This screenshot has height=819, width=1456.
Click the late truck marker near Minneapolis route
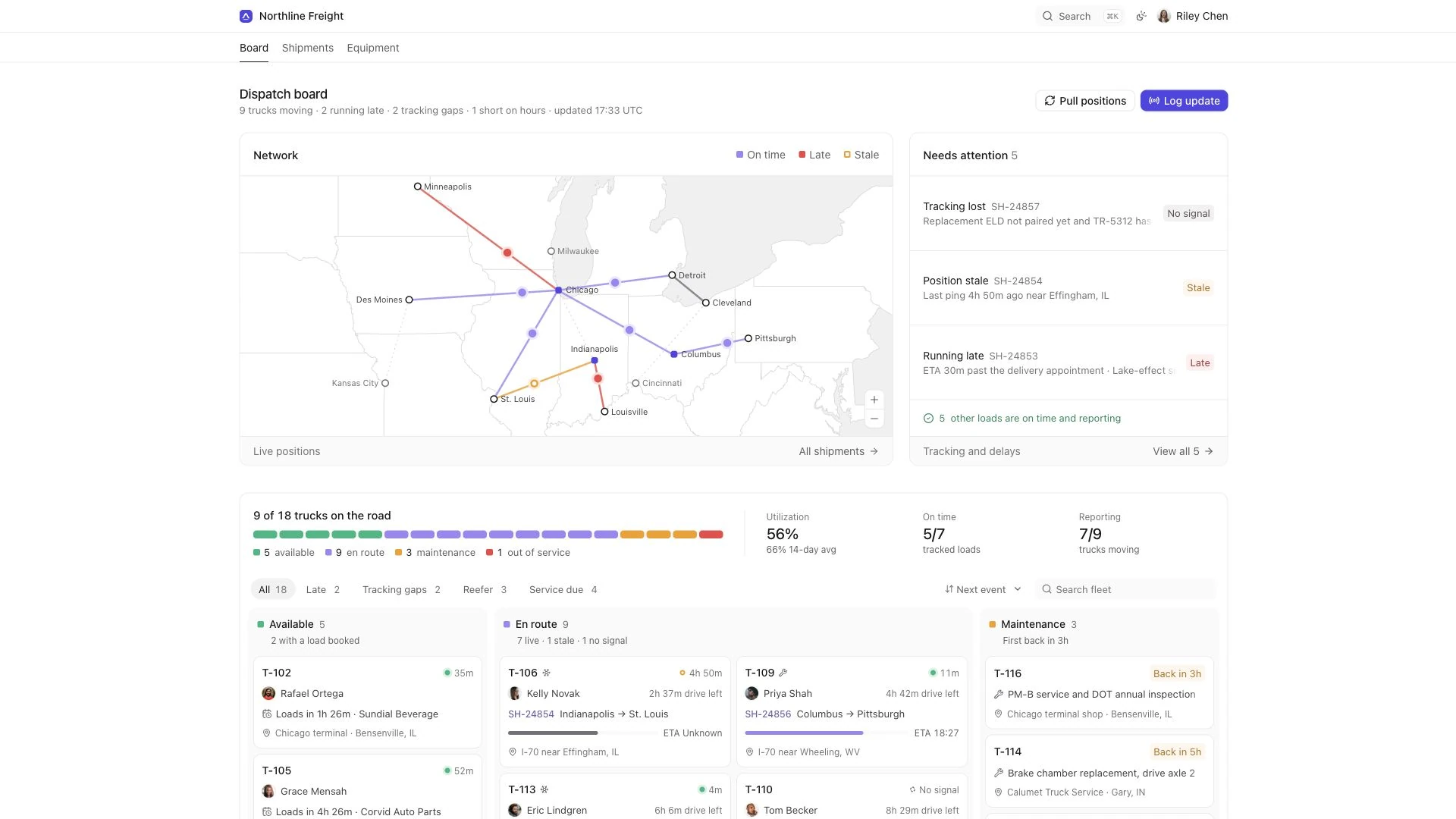(x=507, y=253)
